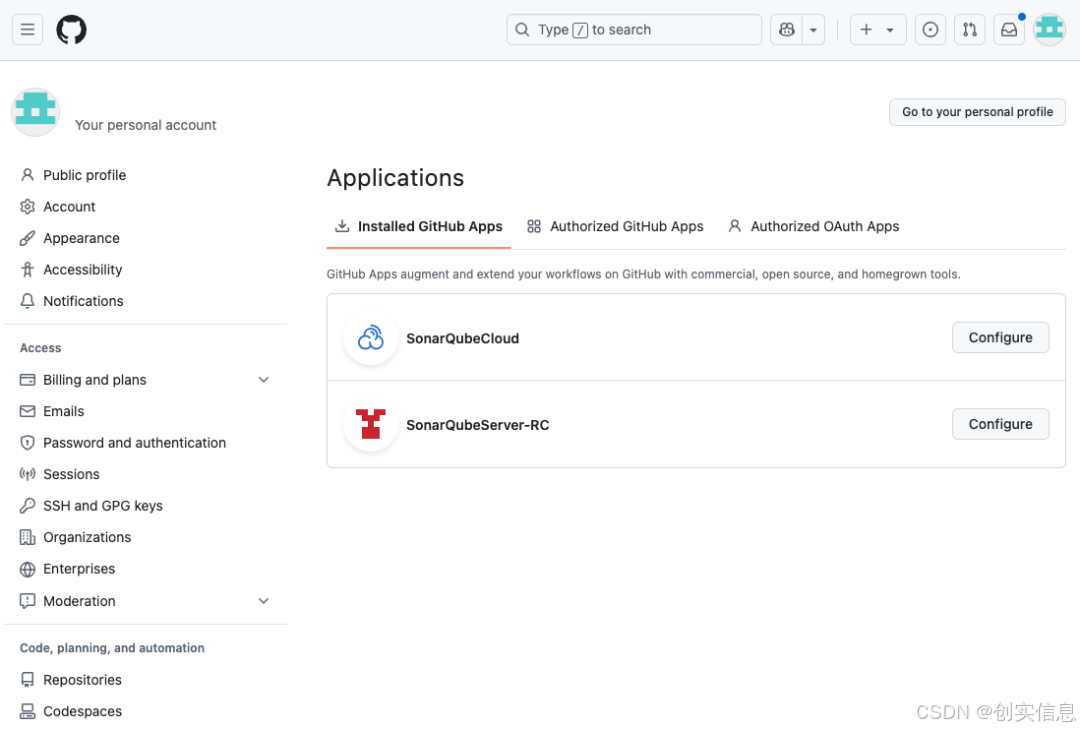Click the Enterprises globe icon
Screen dimensions: 1080x729
(x=28, y=569)
